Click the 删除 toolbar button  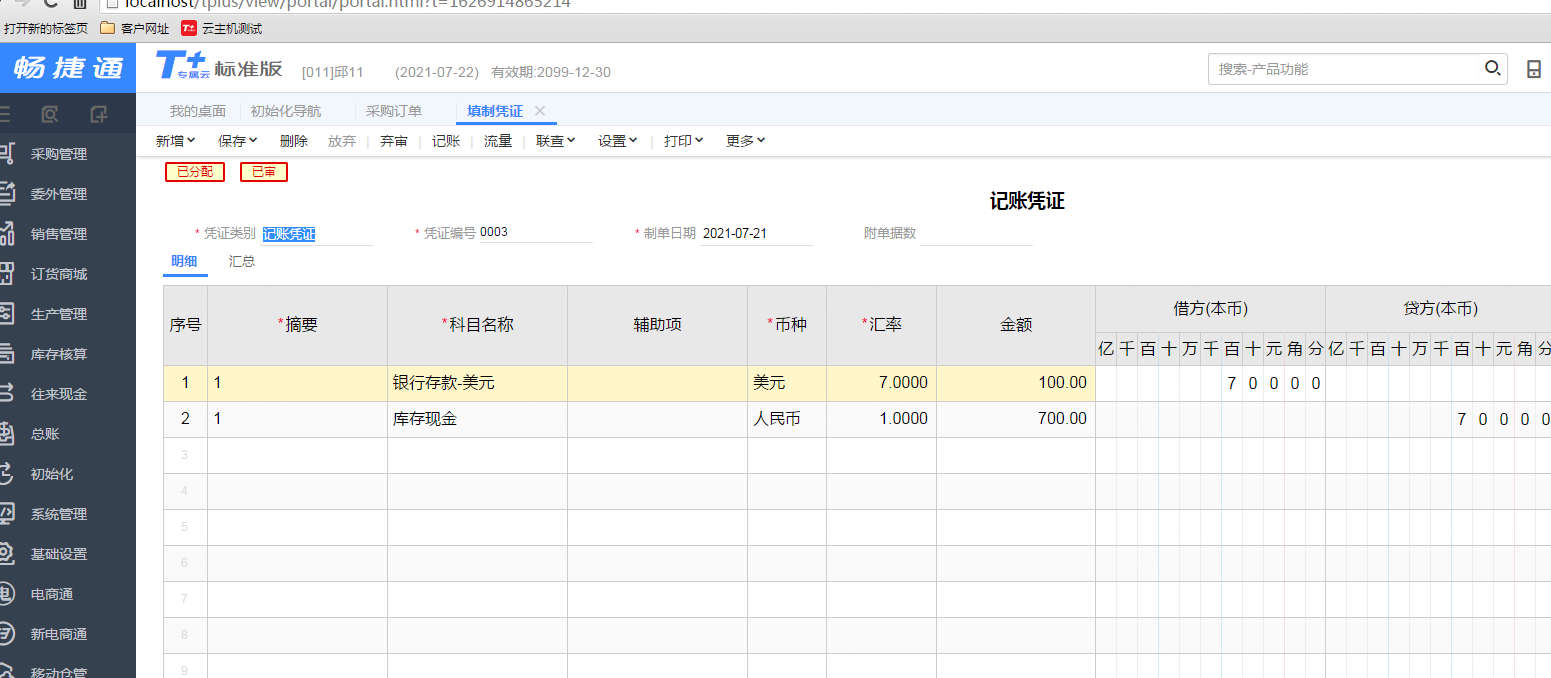click(294, 141)
